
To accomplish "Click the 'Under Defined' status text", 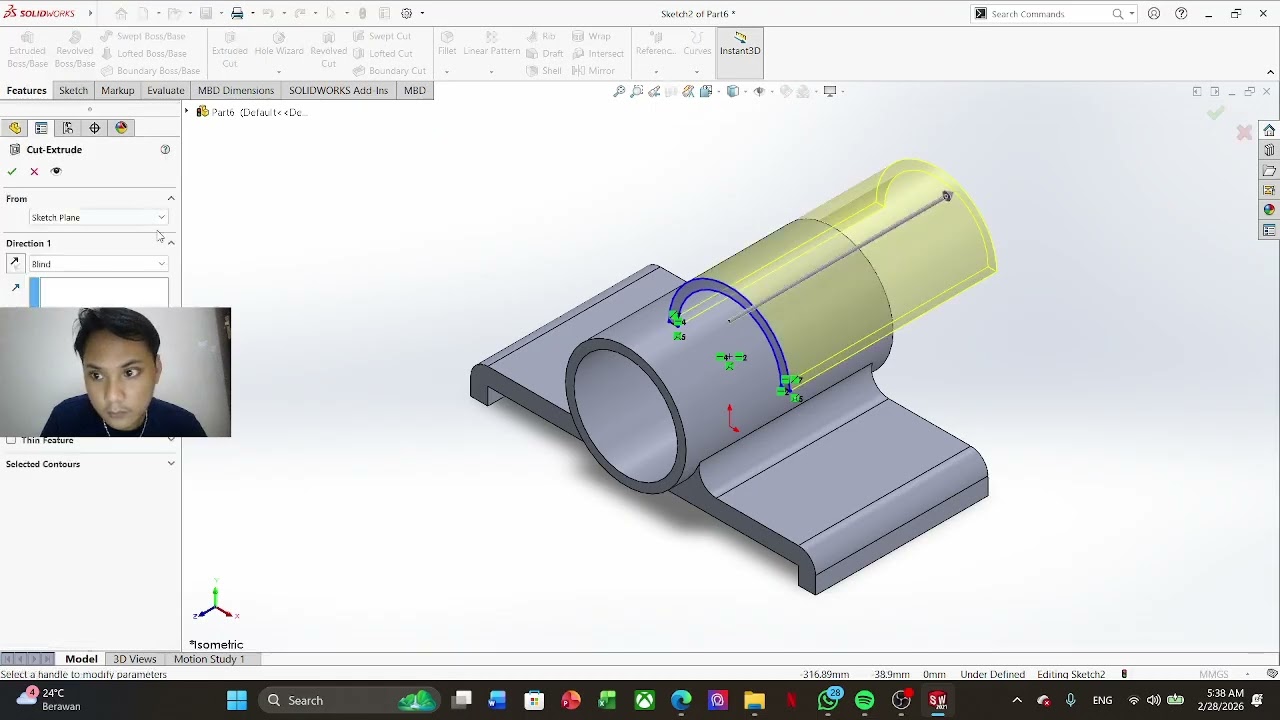I will click(x=992, y=675).
